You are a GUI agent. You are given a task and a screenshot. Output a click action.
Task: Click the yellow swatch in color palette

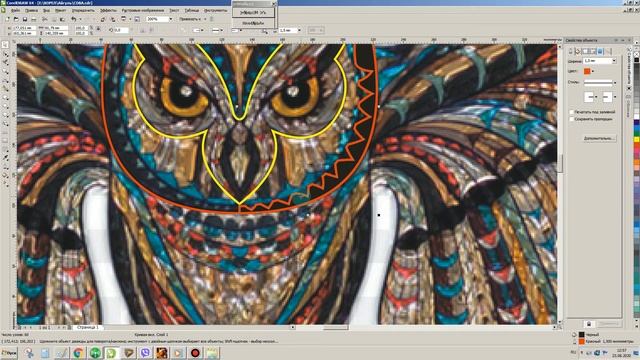637,140
